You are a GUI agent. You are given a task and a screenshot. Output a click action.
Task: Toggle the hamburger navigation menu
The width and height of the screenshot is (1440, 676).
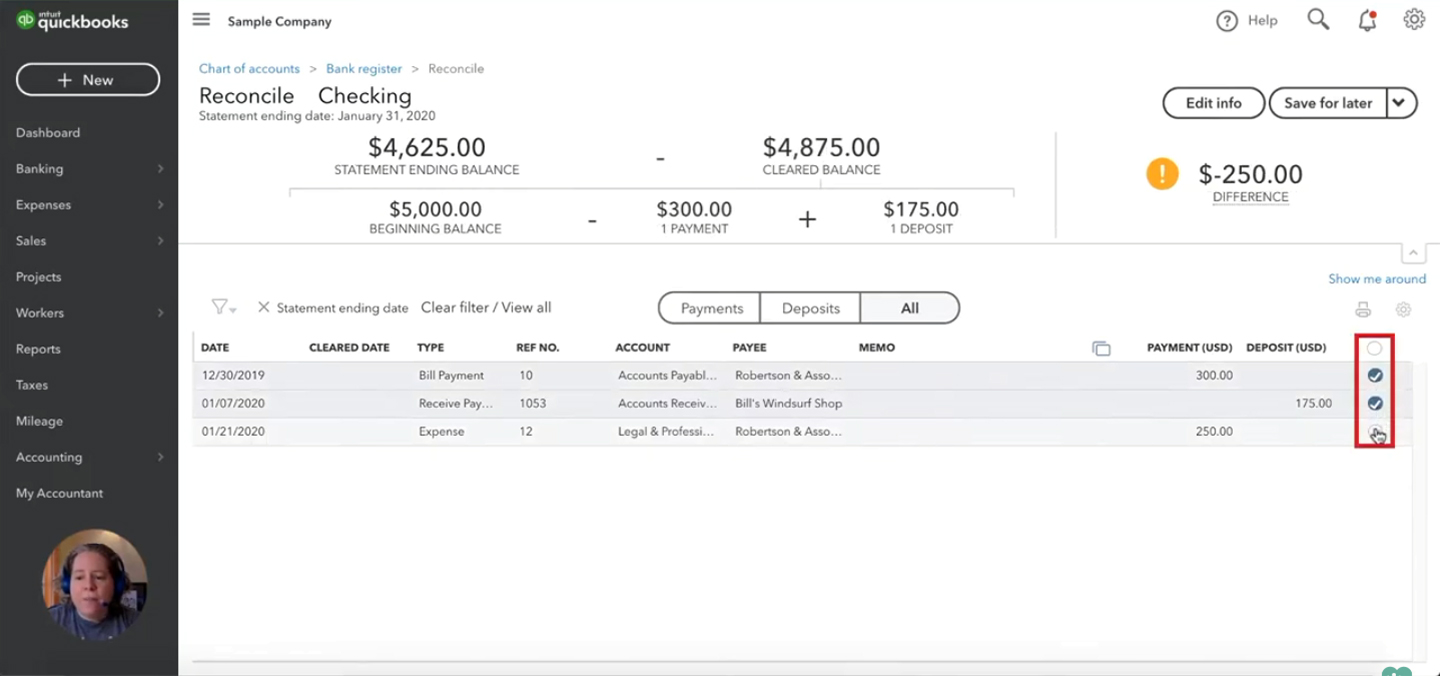pos(201,20)
